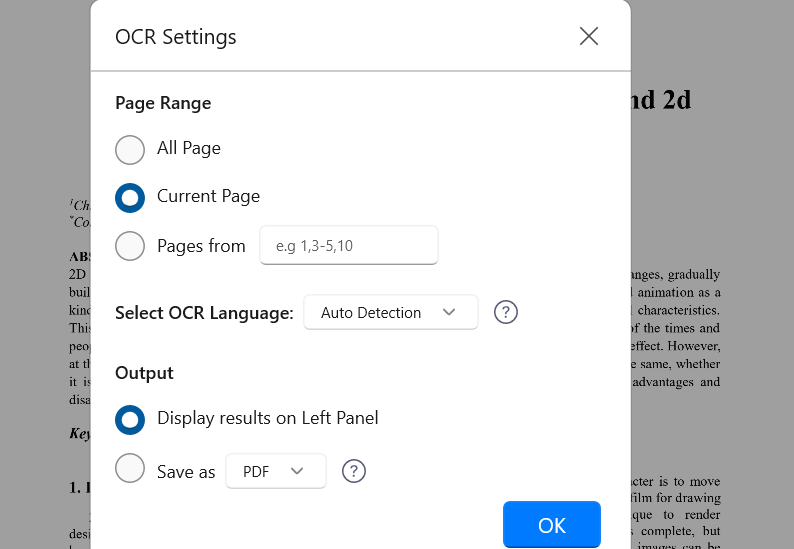Viewport: 794px width, 549px height.
Task: Click the 'All Page' label text
Action: 189,148
